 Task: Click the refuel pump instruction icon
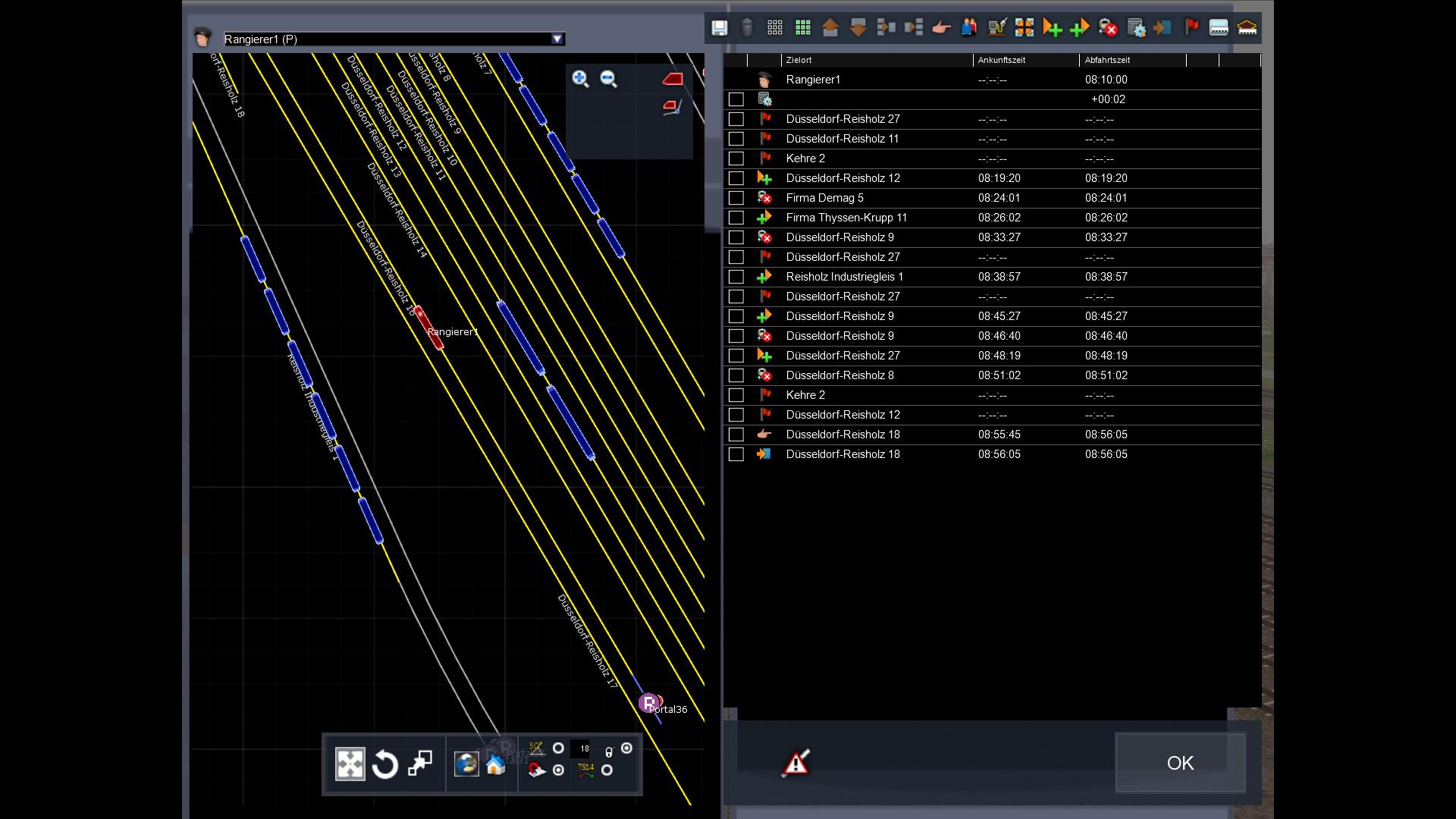(996, 28)
